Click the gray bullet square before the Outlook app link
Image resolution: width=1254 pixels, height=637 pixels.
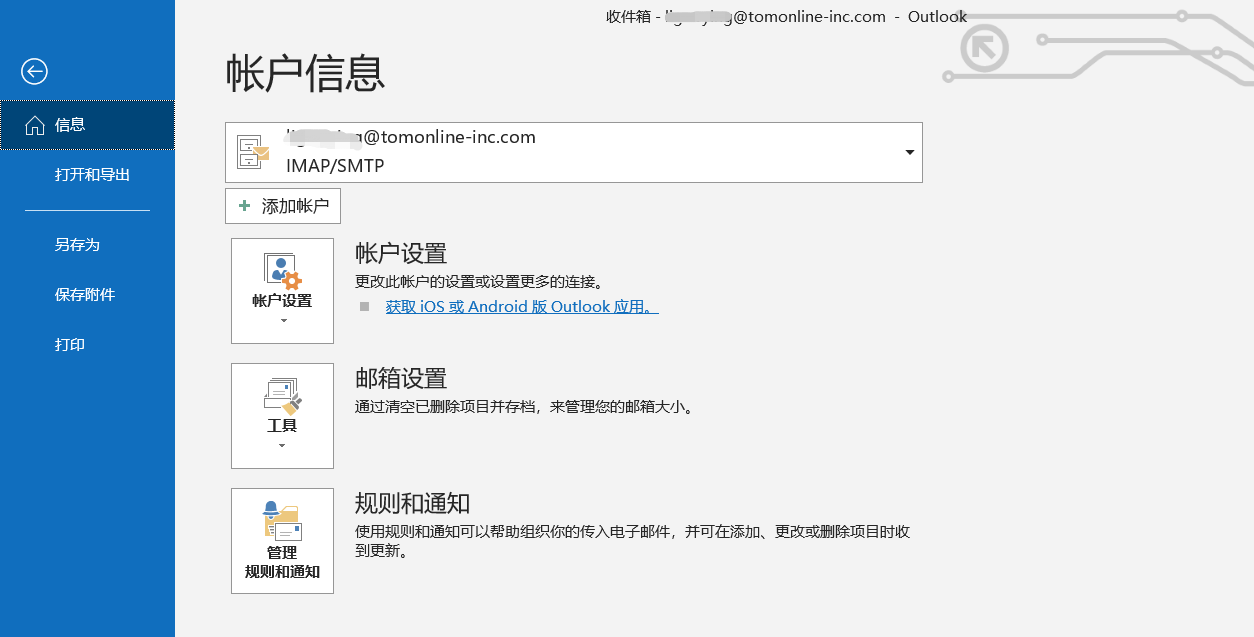pyautogui.click(x=364, y=307)
